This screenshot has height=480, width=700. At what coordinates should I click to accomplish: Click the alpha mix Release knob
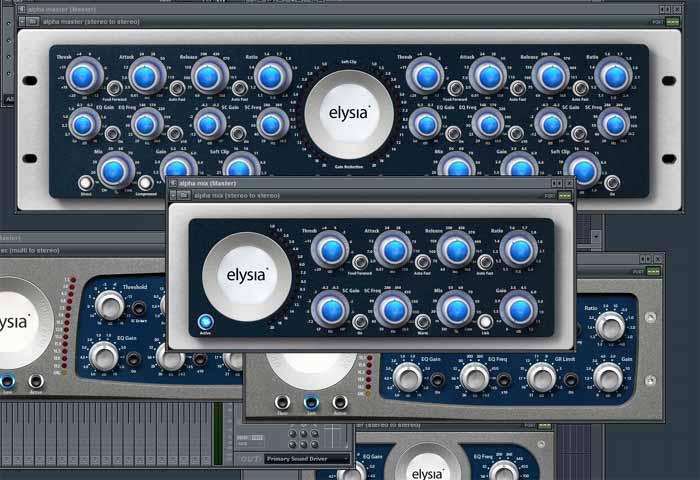click(456, 250)
